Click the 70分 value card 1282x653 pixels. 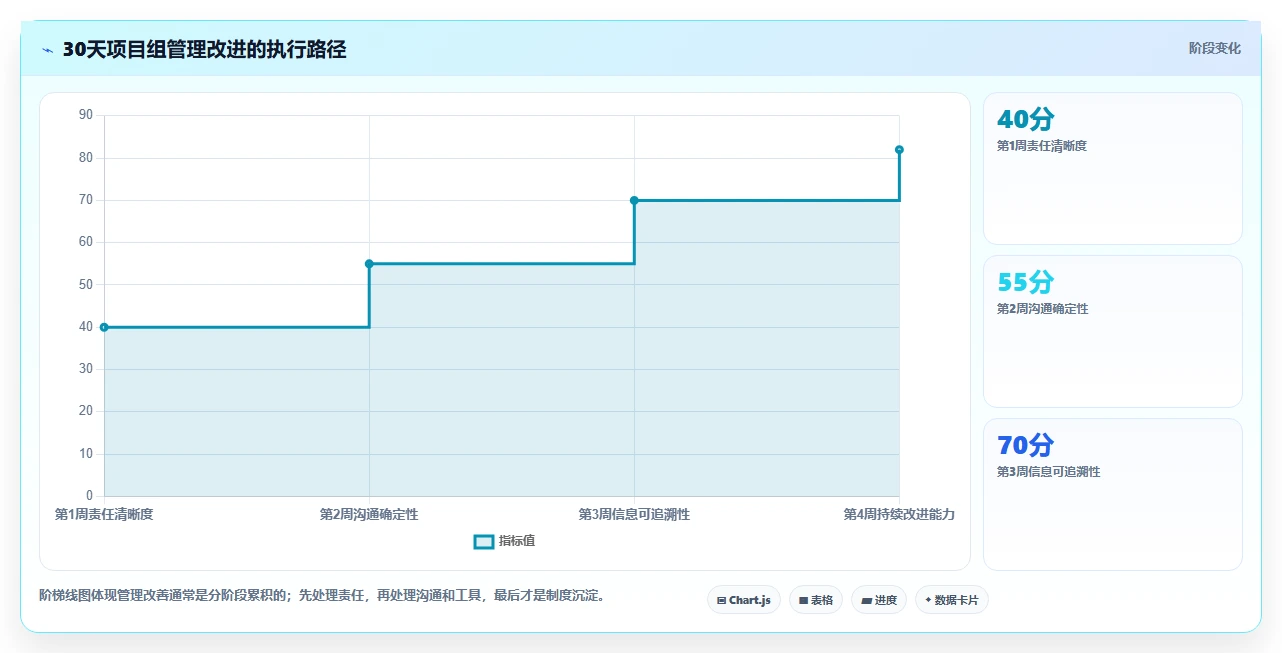[1113, 494]
